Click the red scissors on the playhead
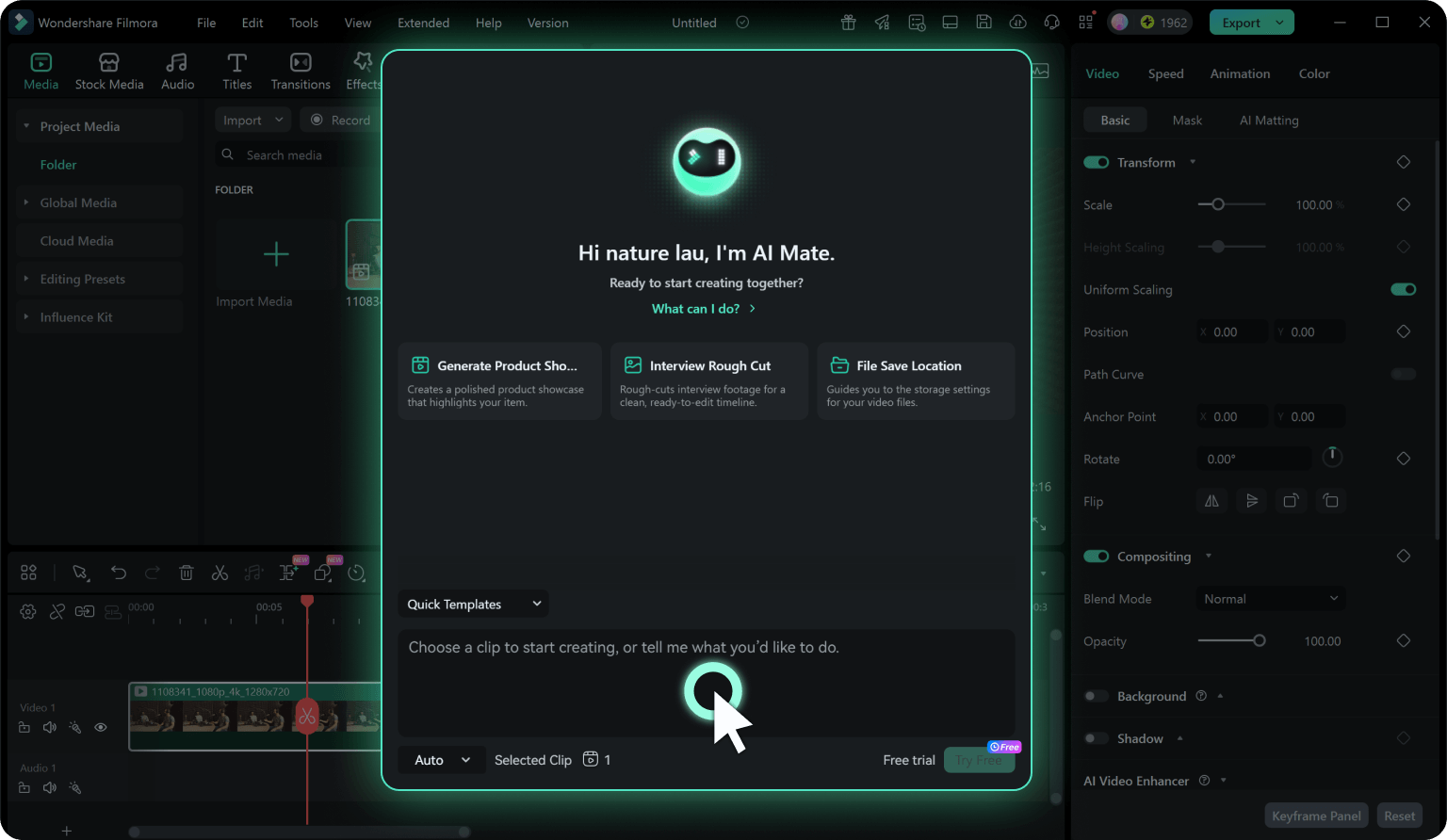The height and width of the screenshot is (840, 1447). pyautogui.click(x=307, y=717)
